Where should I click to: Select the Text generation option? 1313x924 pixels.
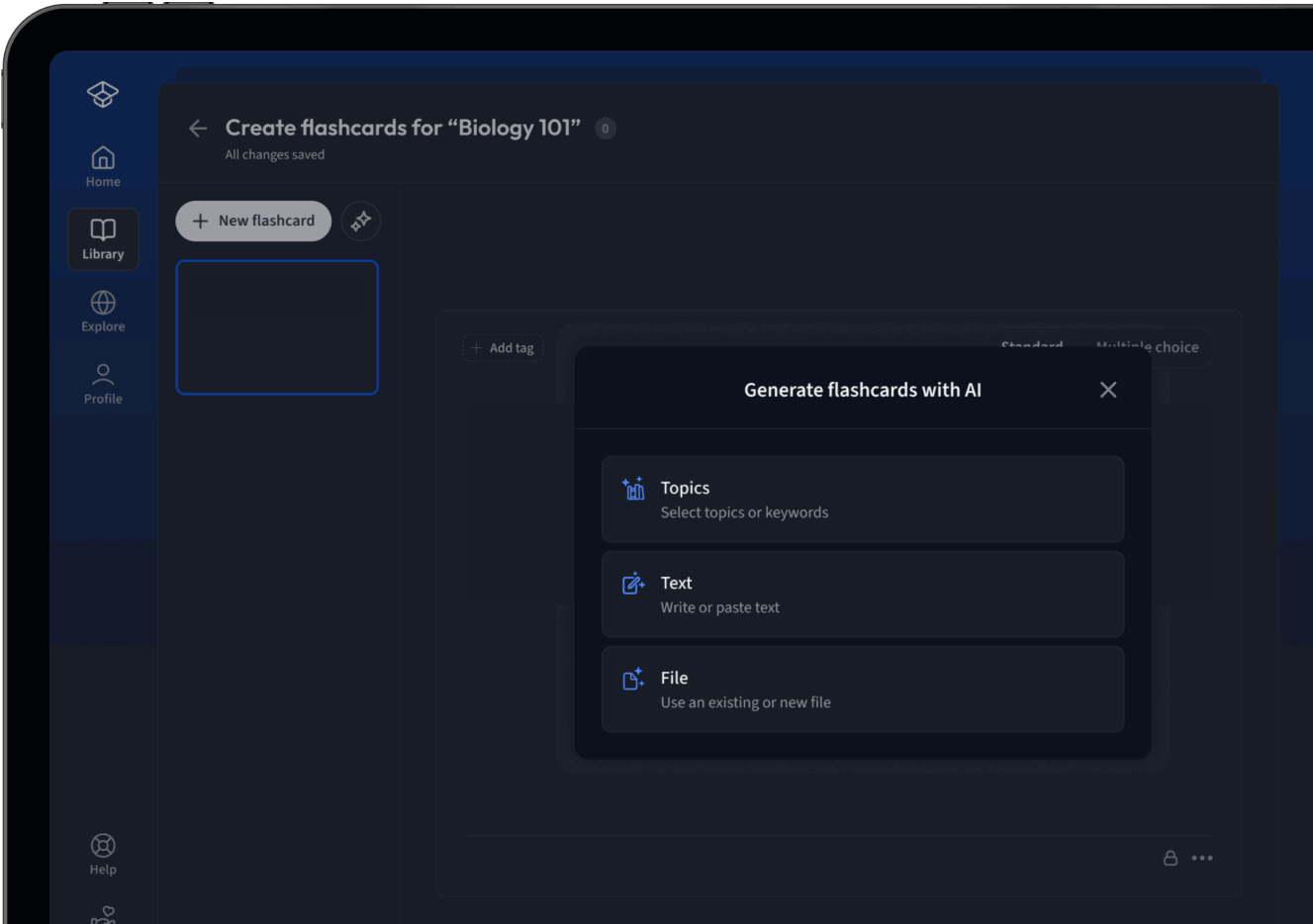click(x=862, y=595)
